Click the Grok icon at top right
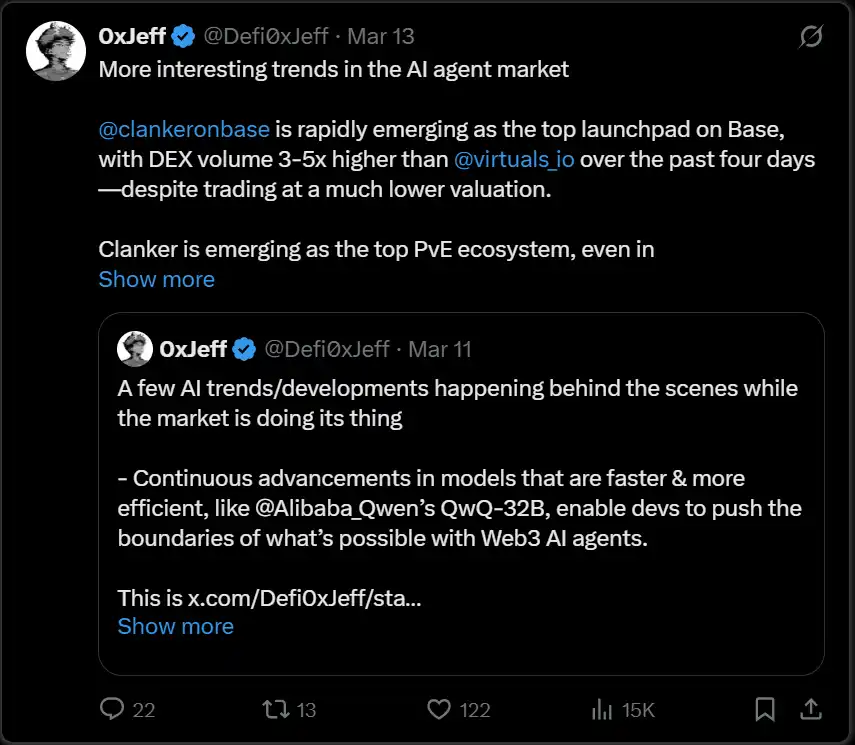 coord(811,37)
